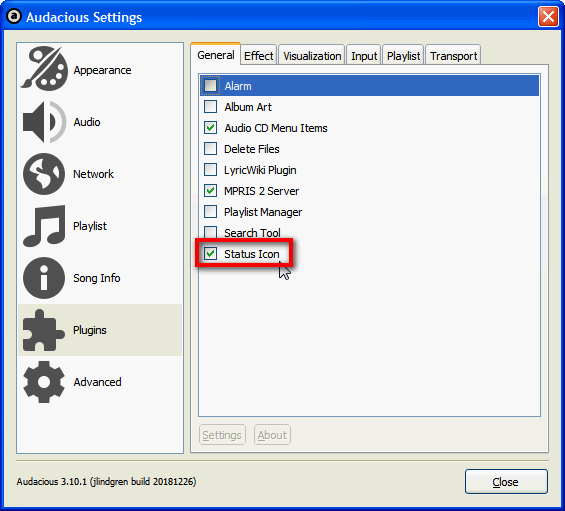Screen dimensions: 565x511
Task: Select the Network category label
Action: pyautogui.click(x=93, y=174)
